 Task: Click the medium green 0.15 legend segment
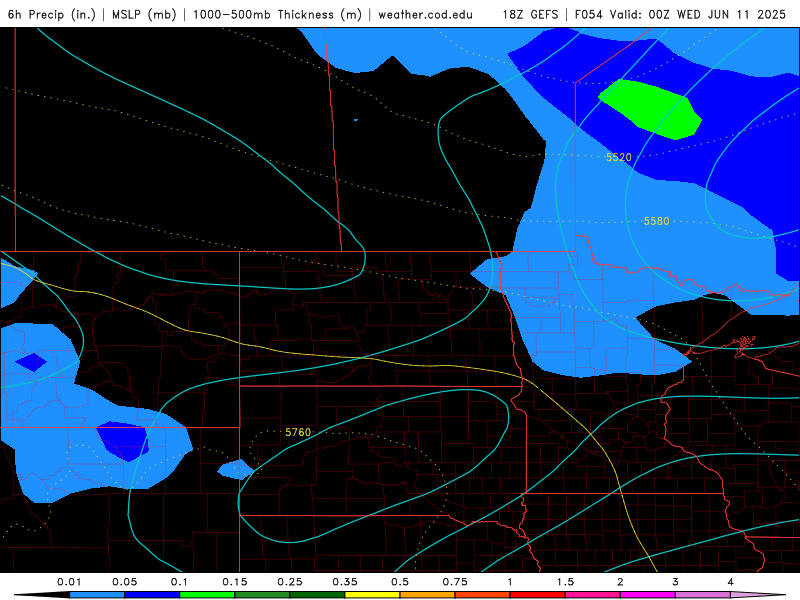262,595
